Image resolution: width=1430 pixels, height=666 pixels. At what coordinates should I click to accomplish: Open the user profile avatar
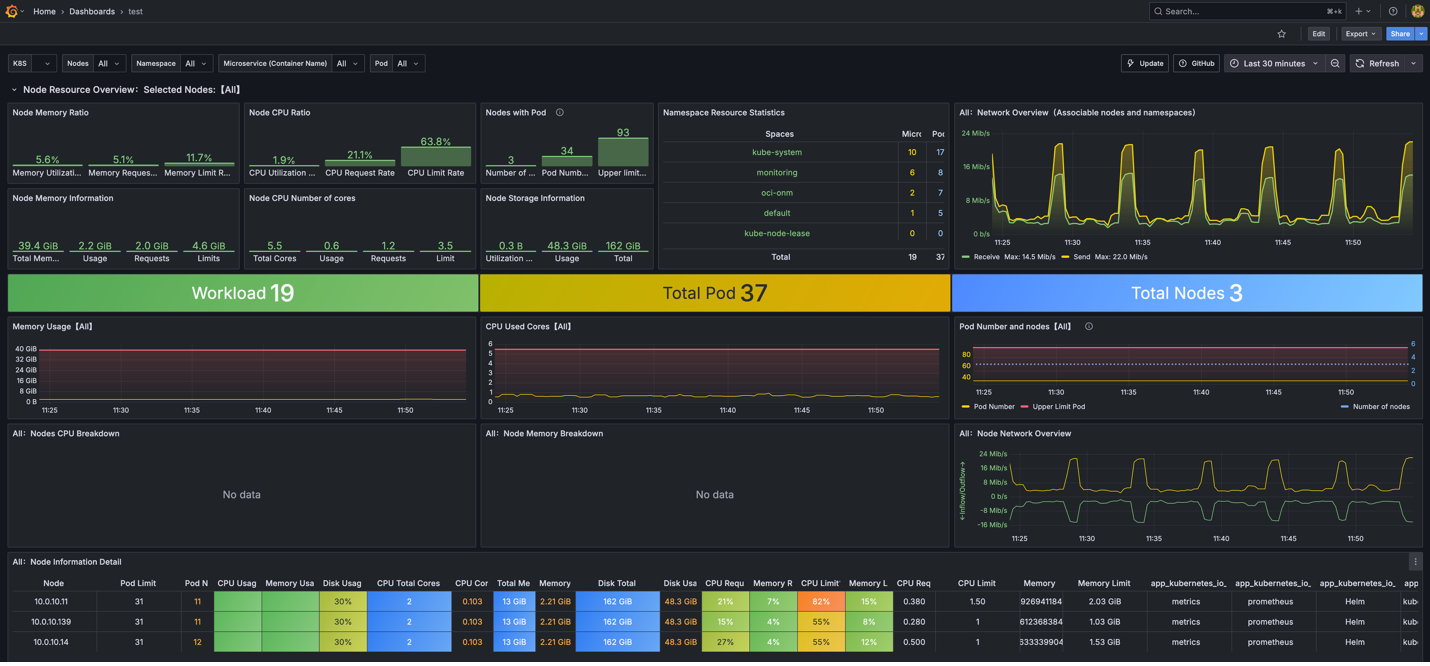1417,11
